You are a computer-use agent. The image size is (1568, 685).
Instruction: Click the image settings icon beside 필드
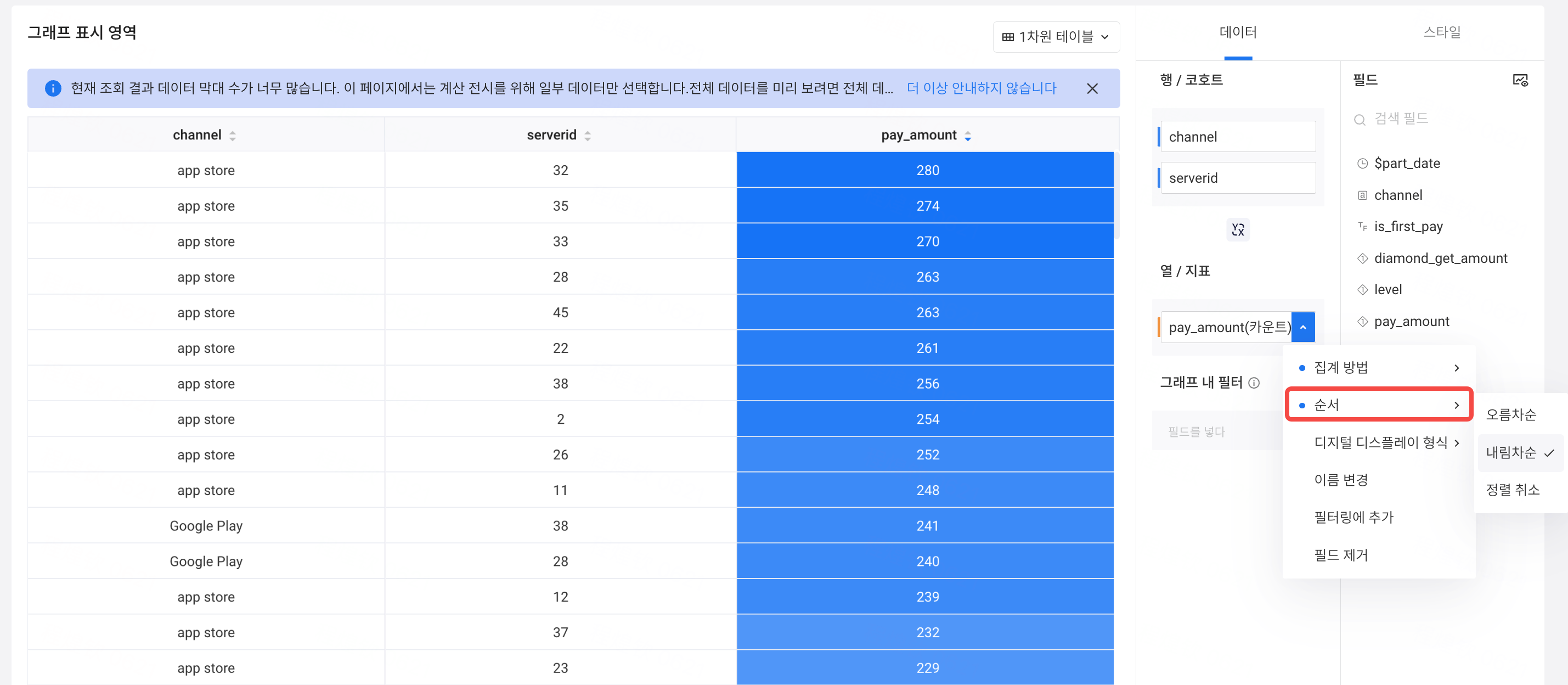tap(1520, 80)
